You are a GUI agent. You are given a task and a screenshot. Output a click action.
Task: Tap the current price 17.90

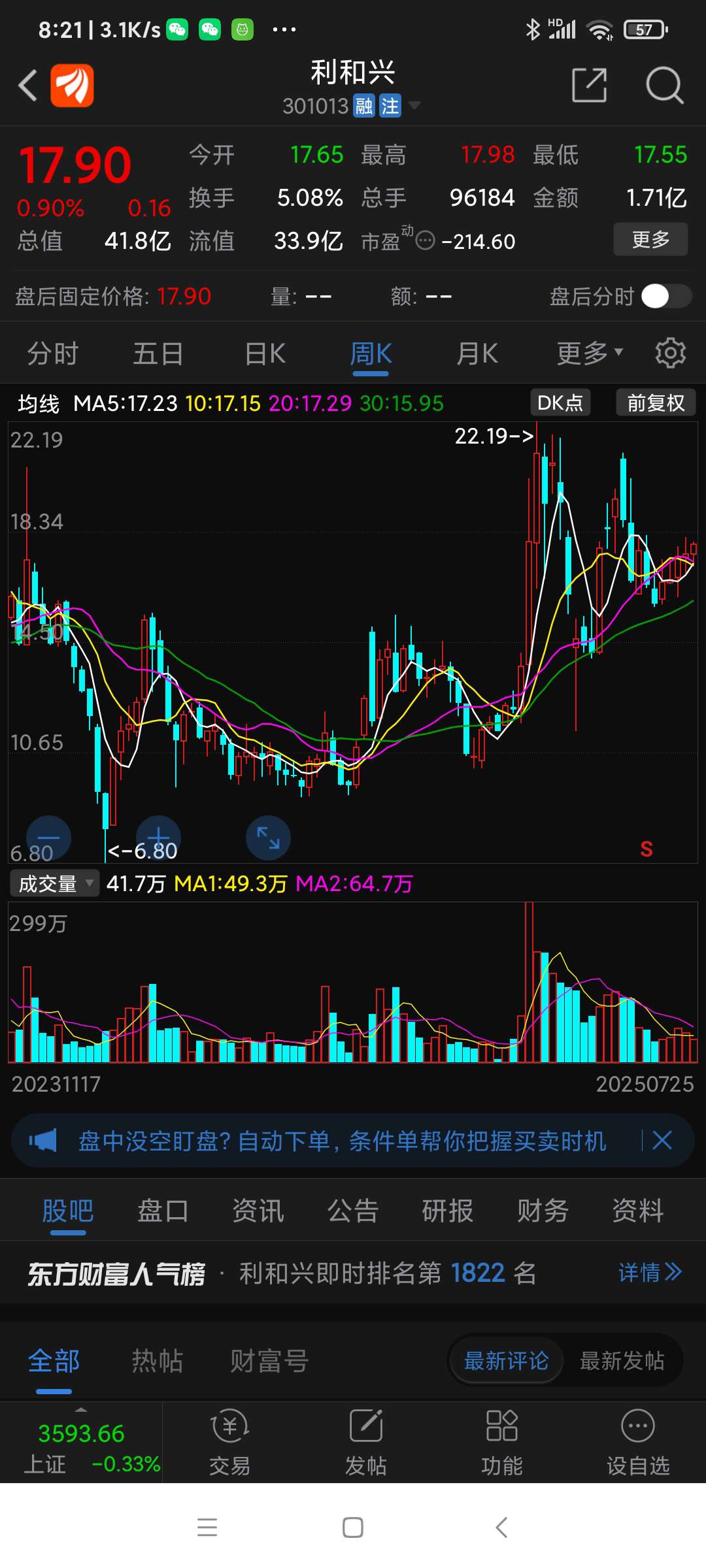[75, 165]
